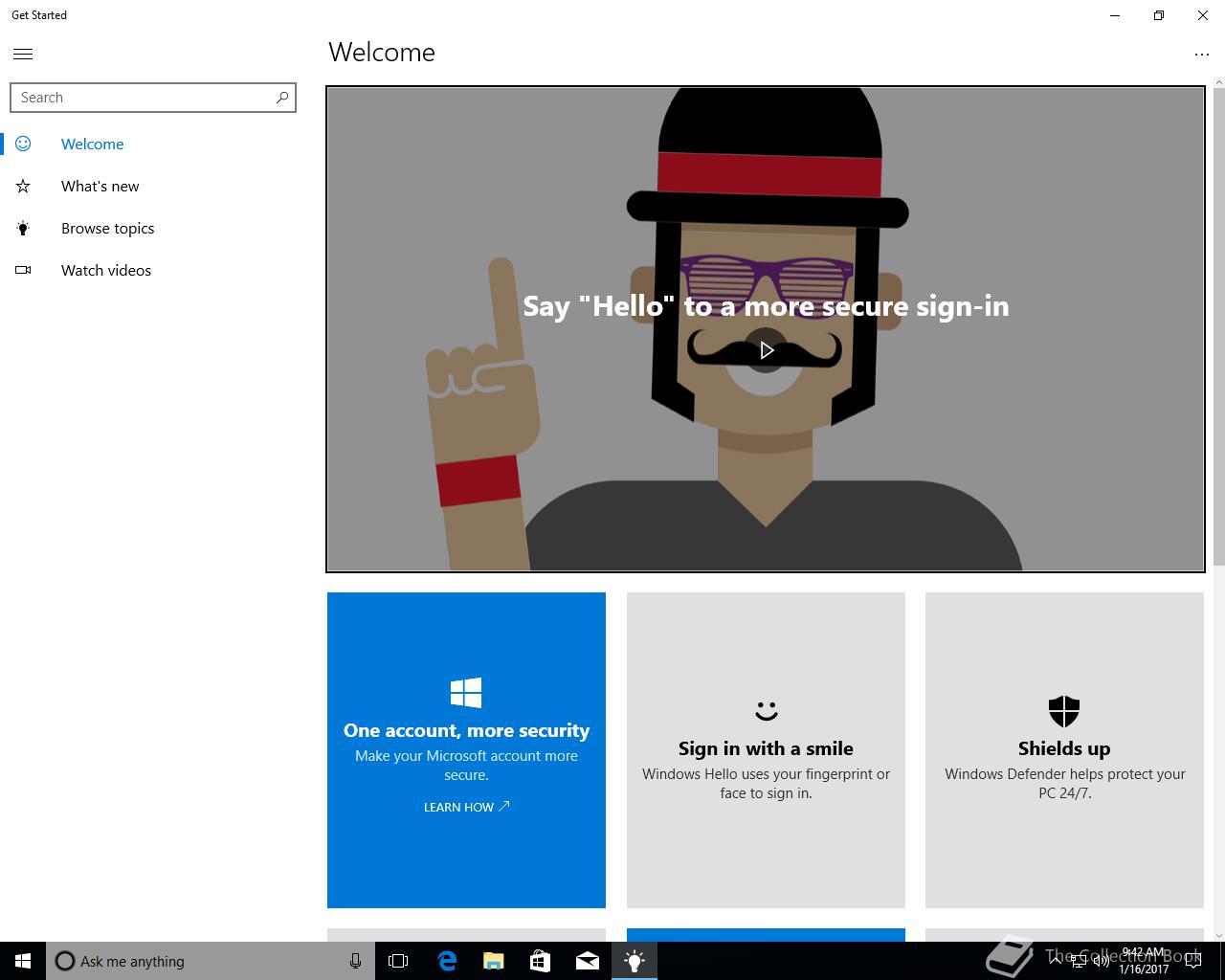Screen dimensions: 1225x980
Task: Click the LEARN HOW link
Action: 466,807
